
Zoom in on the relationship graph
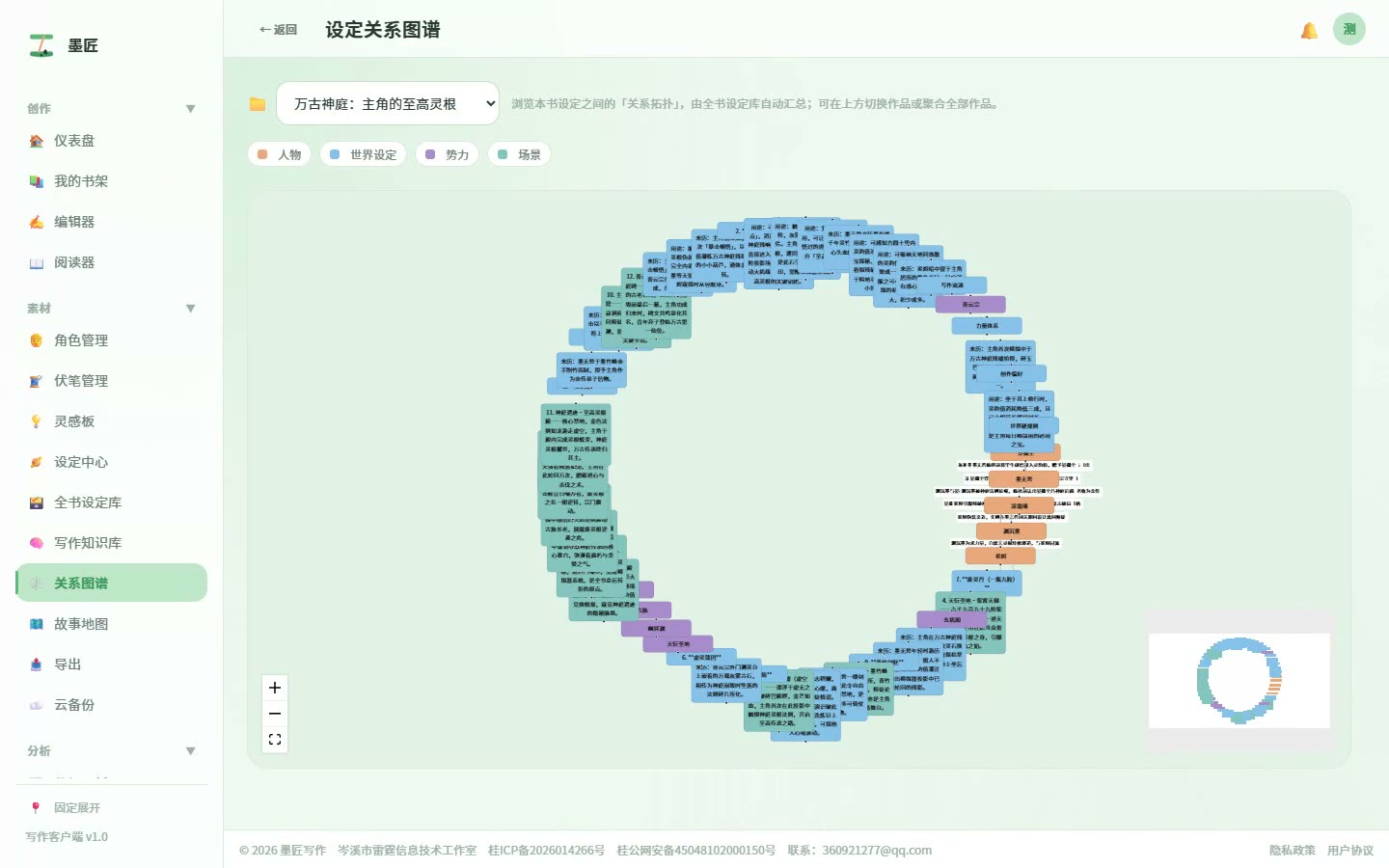click(275, 688)
